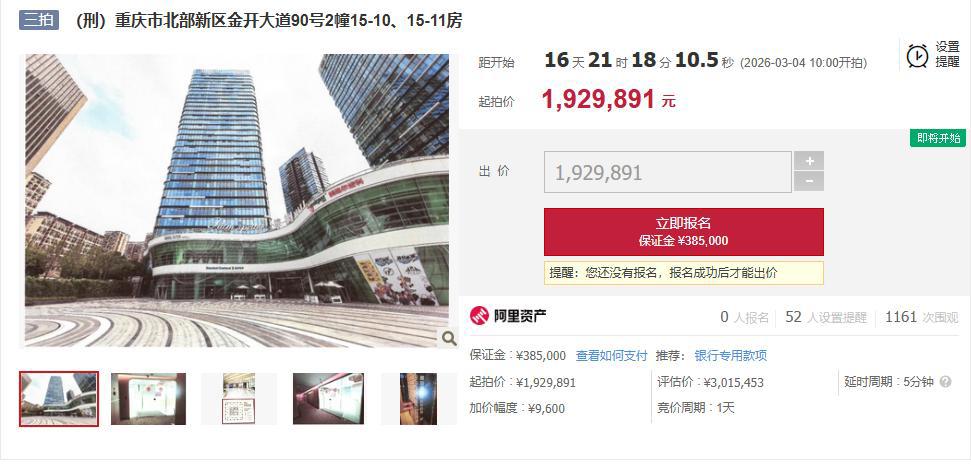
Task: Open 查看如何支付 payment help link
Action: (611, 355)
